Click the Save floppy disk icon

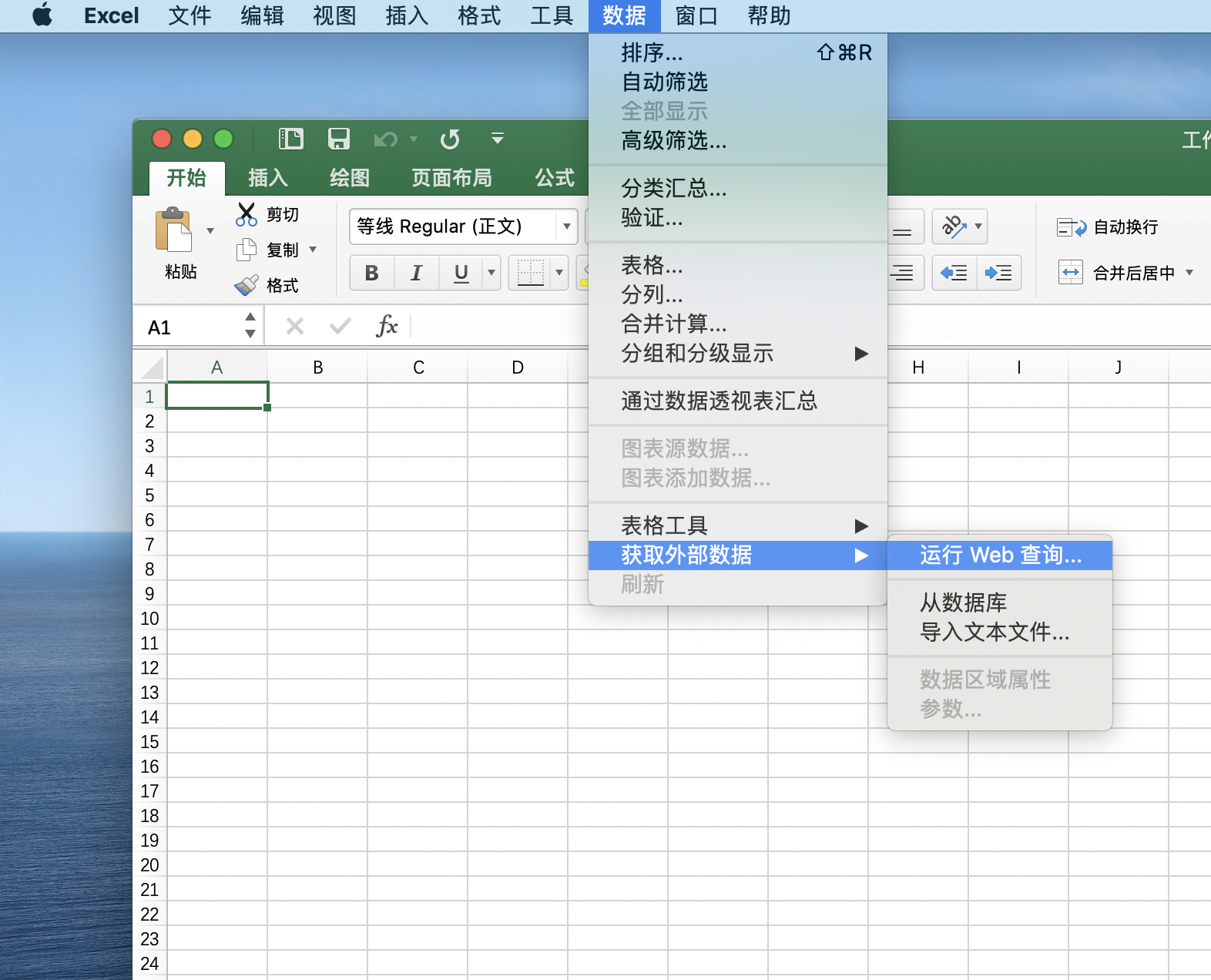coord(339,139)
